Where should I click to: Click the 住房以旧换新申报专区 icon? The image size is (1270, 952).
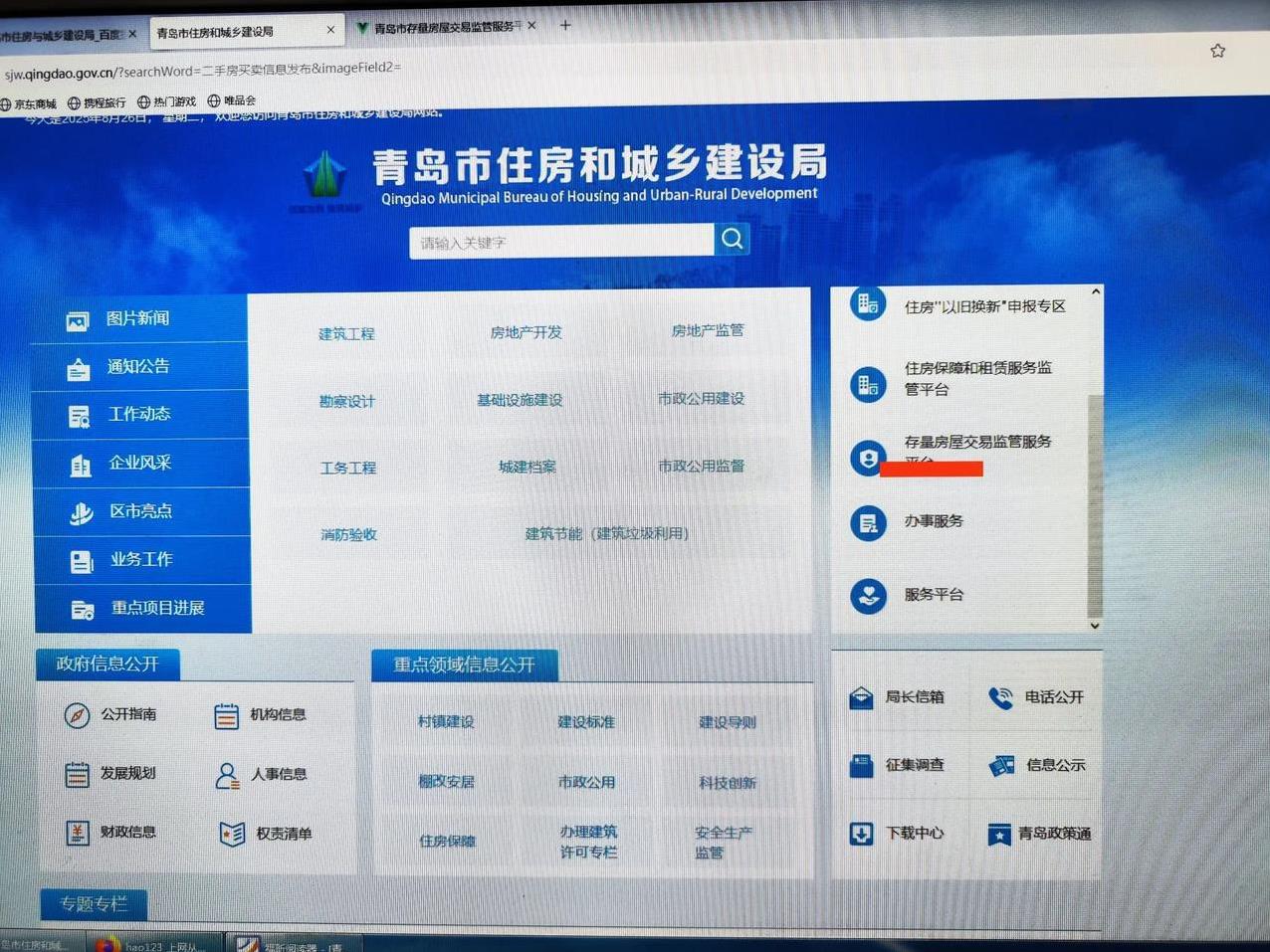[x=868, y=303]
